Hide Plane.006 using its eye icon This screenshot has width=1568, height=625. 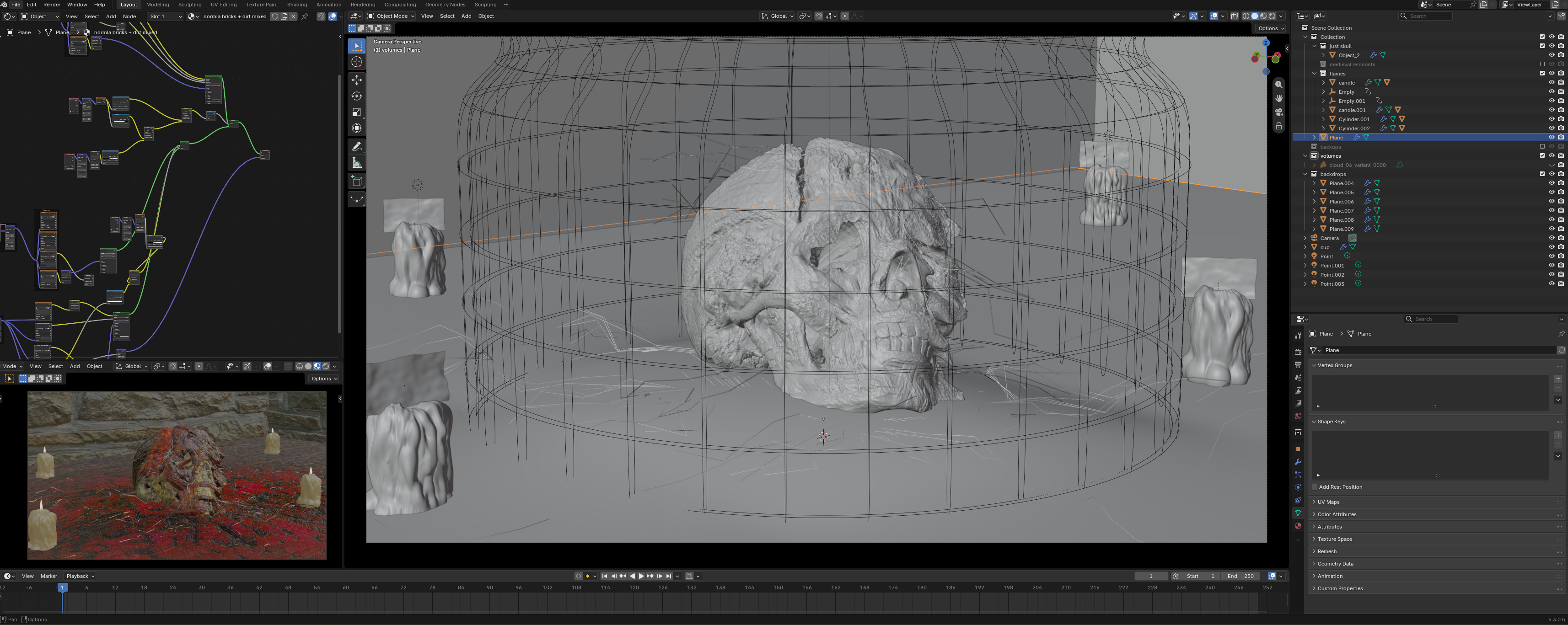[x=1552, y=202]
